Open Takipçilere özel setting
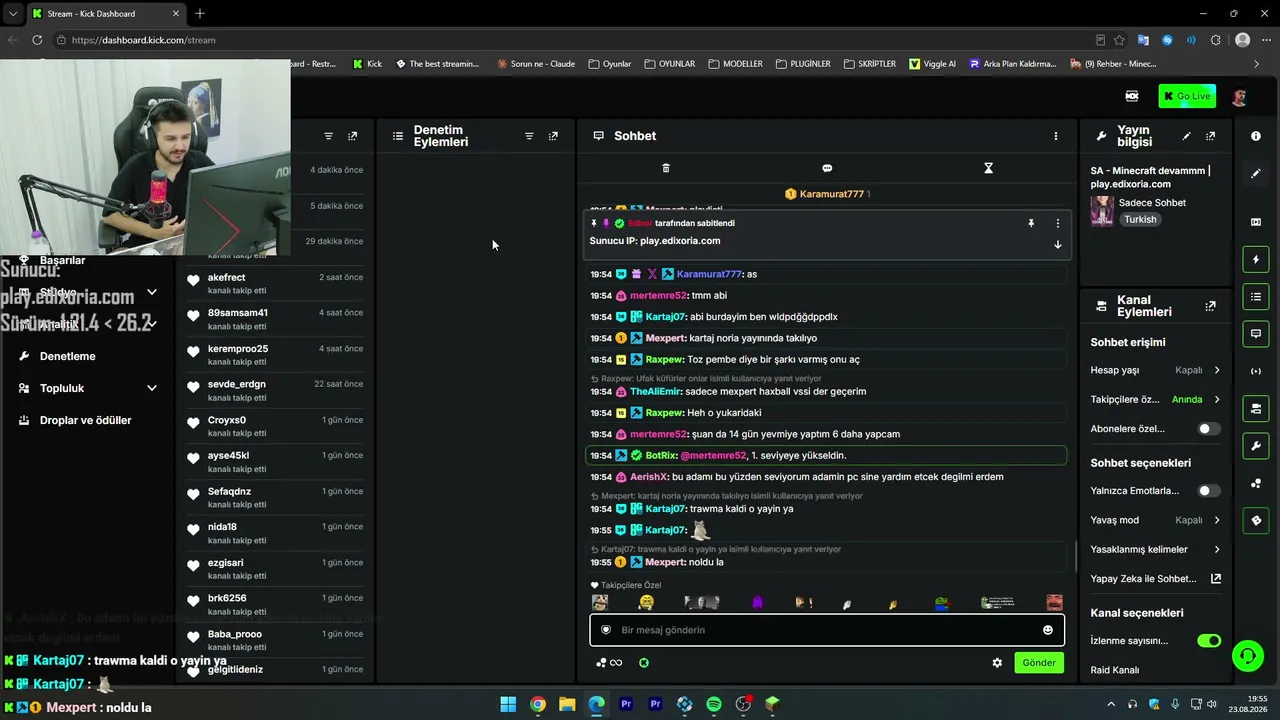The height and width of the screenshot is (720, 1280). [x=1156, y=400]
